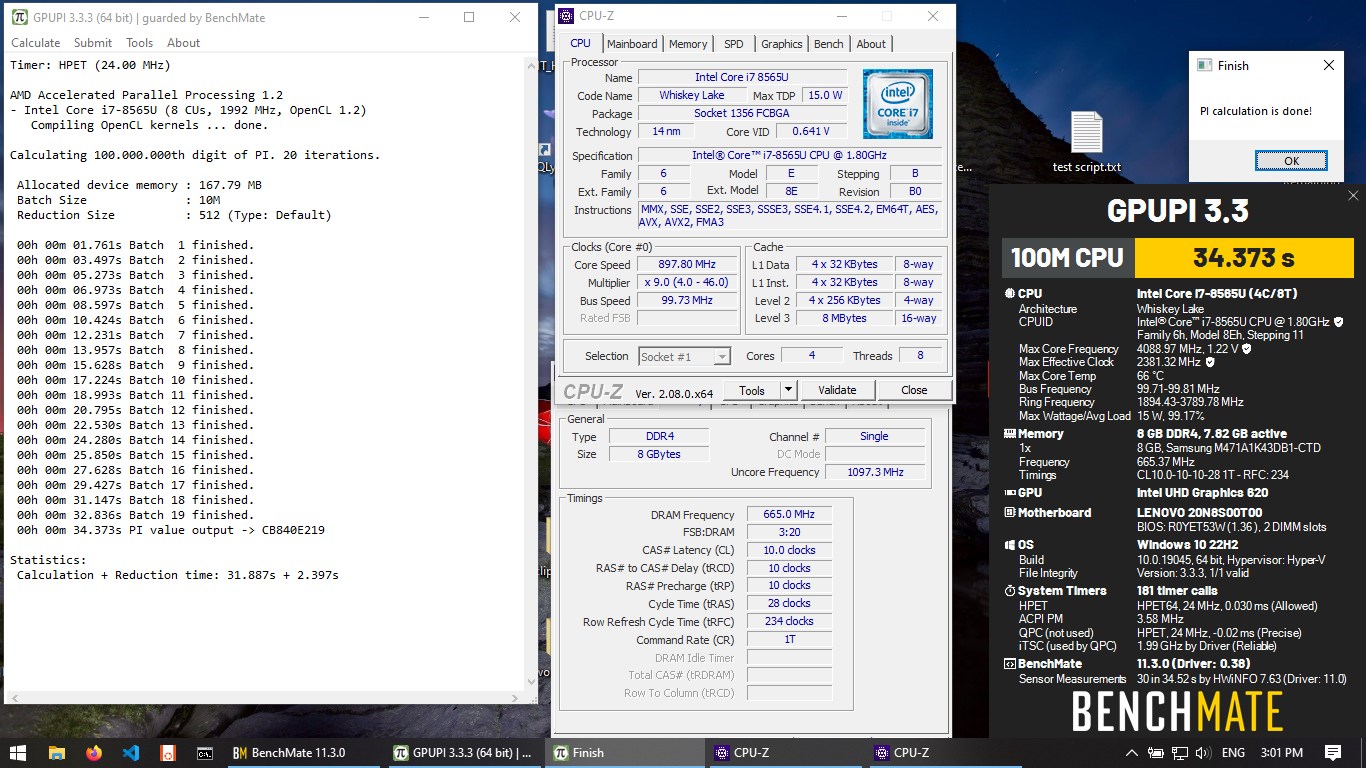
Task: Open the Windows Start menu
Action: pos(18,753)
